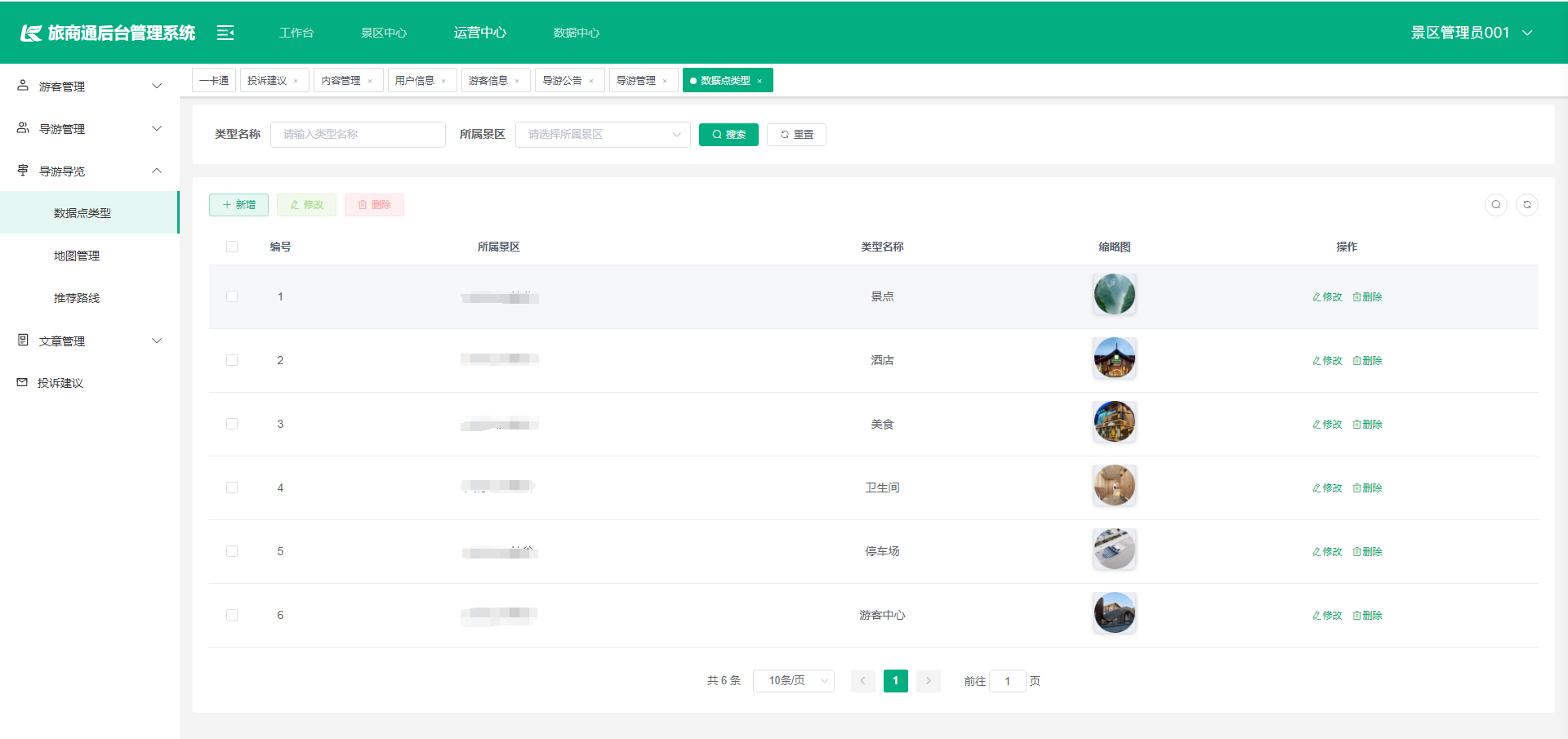Click the green 搜索 button
The height and width of the screenshot is (739, 1568).
coord(728,135)
